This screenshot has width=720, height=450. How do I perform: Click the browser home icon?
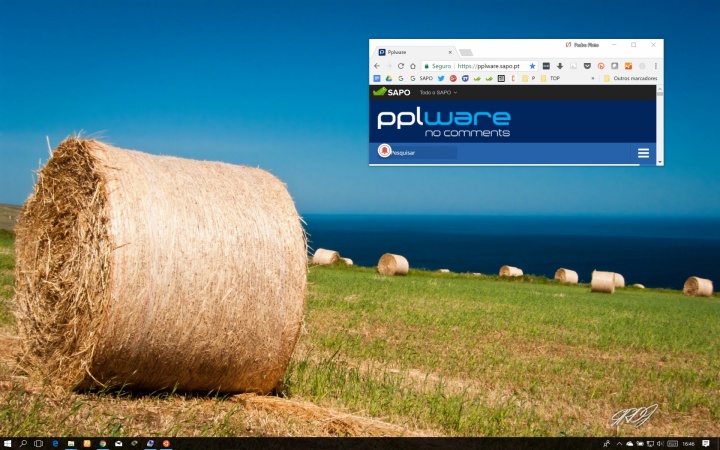click(x=413, y=66)
